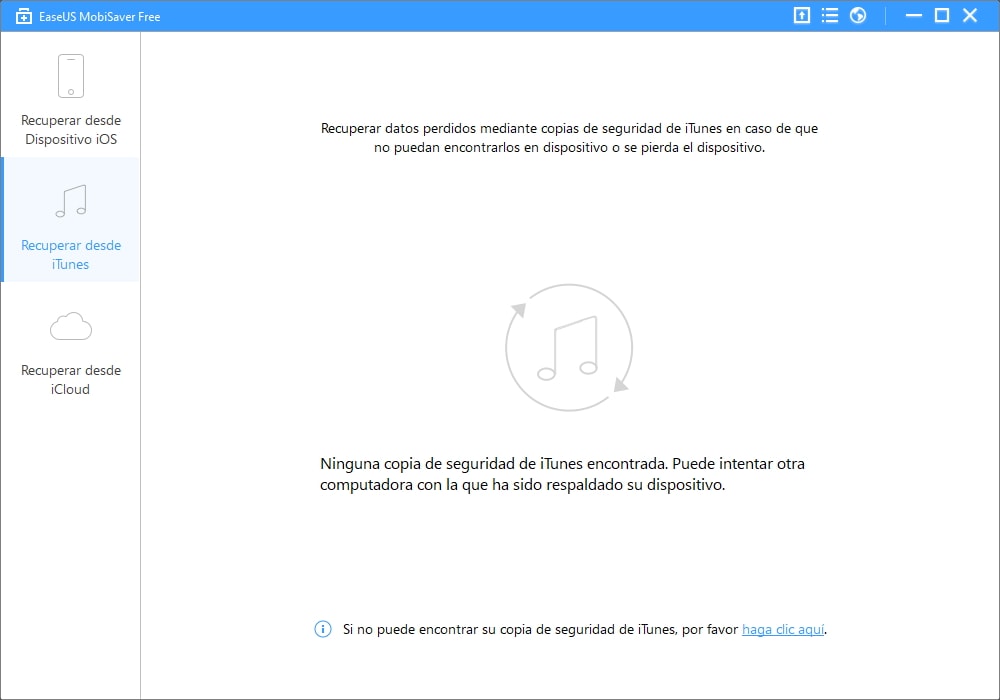Select the iCloud cloud icon
Screen dimensions: 1000x700
pos(71,326)
